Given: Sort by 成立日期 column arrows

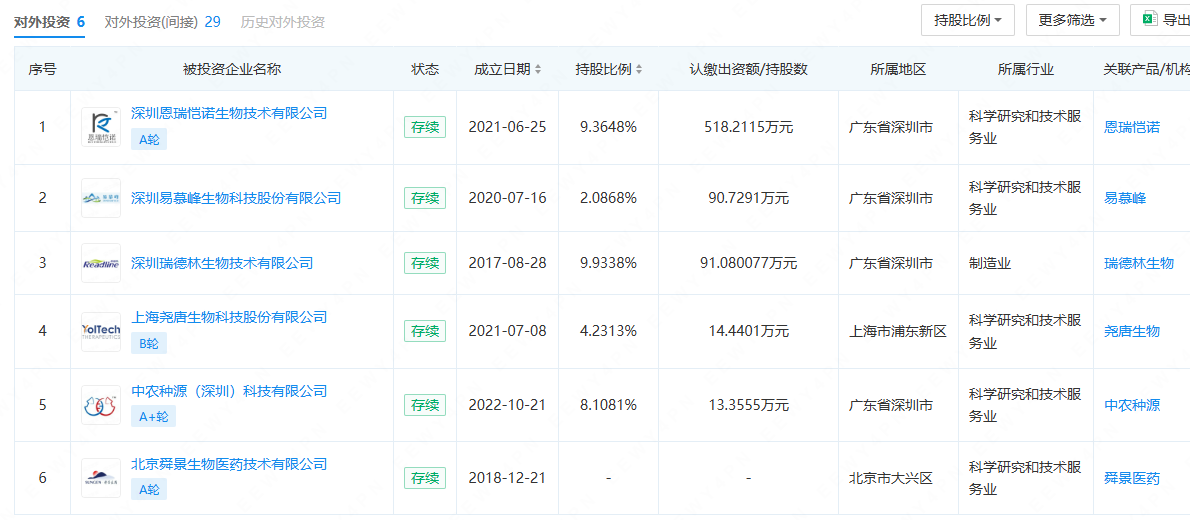Looking at the screenshot, I should coord(538,70).
